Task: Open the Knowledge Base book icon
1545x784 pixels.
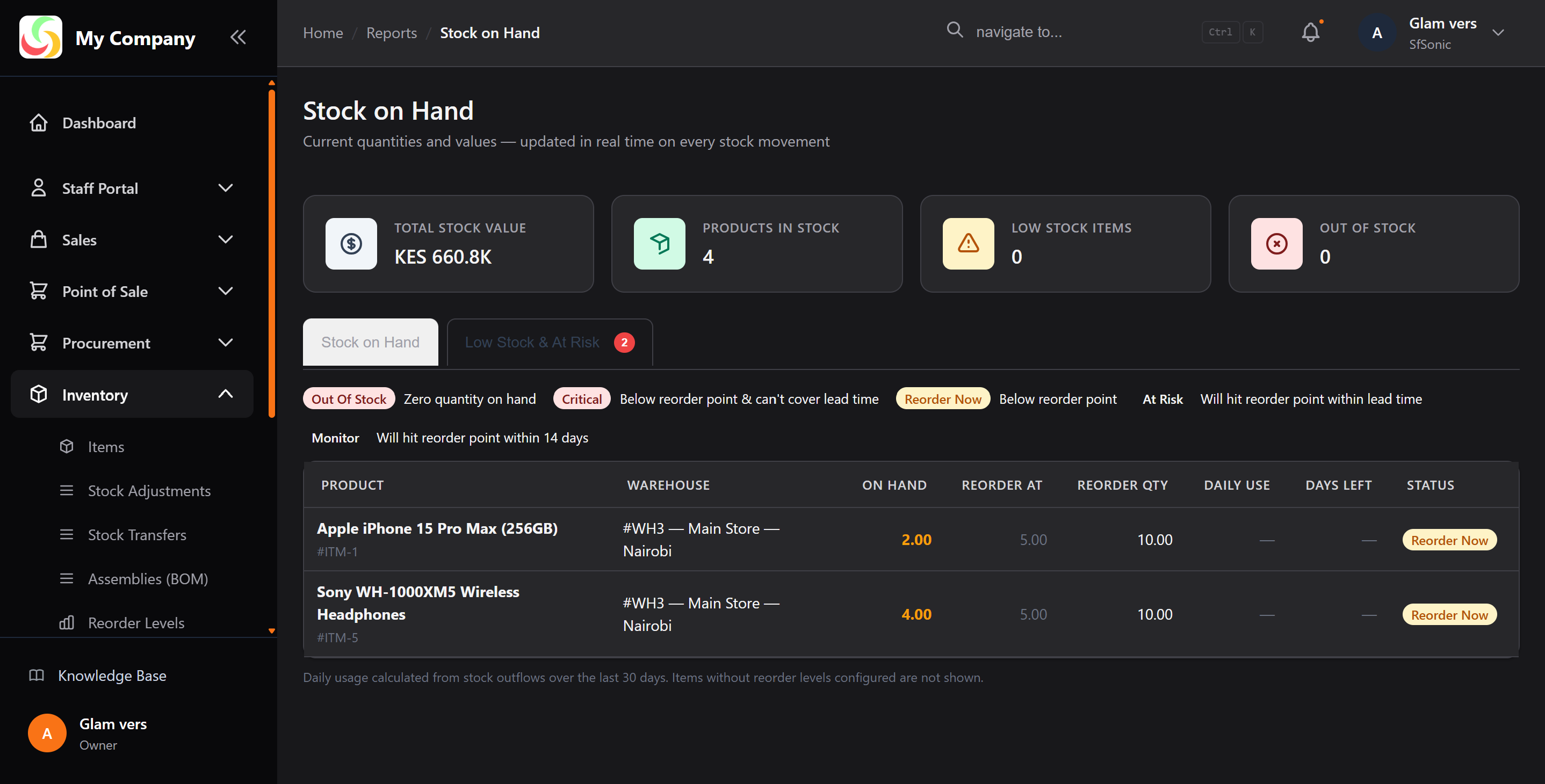Action: [x=37, y=675]
